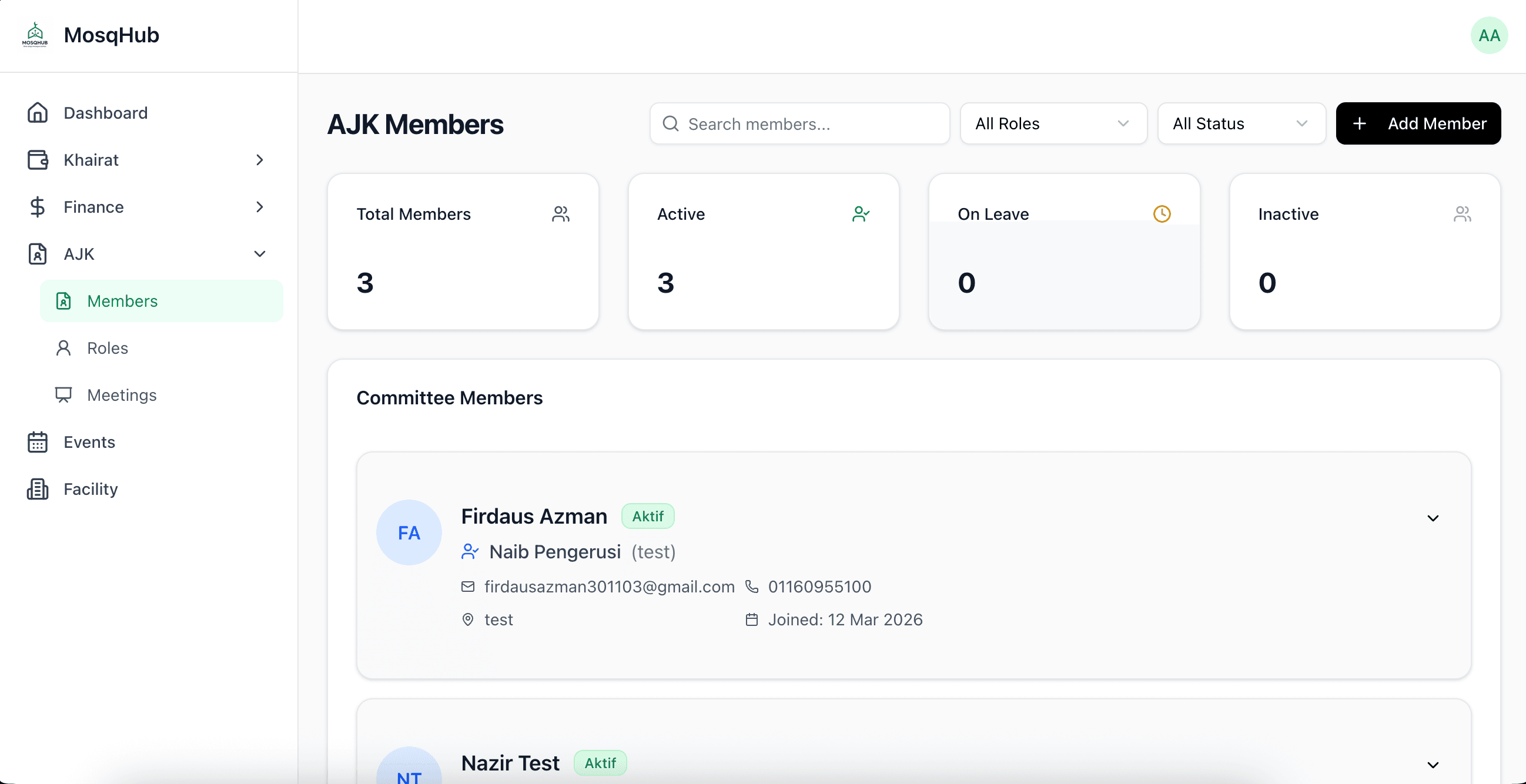Click the Meetings presentation icon
Screen dimensions: 1526x784
point(63,395)
